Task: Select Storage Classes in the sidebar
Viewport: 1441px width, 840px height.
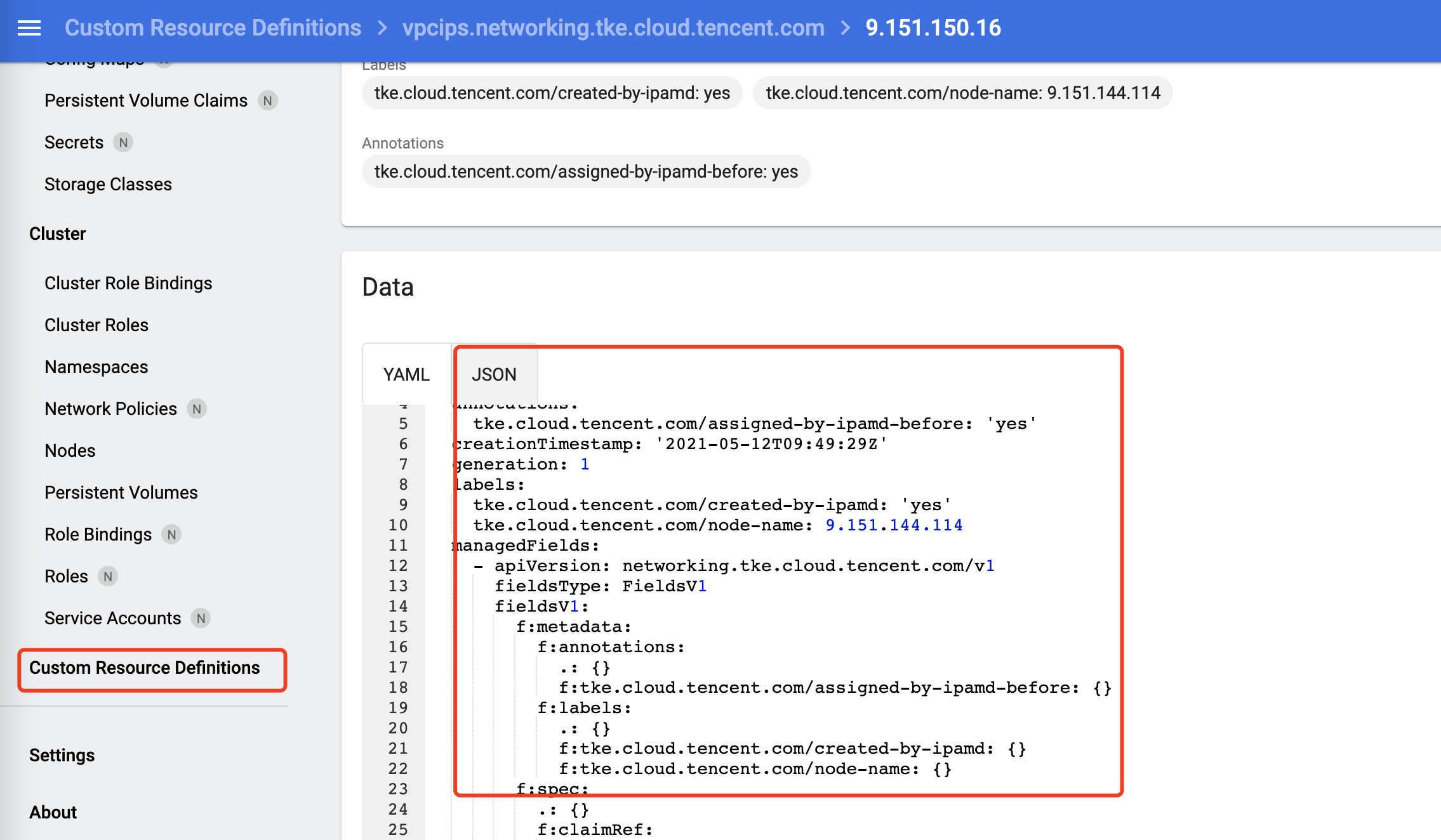Action: click(108, 184)
